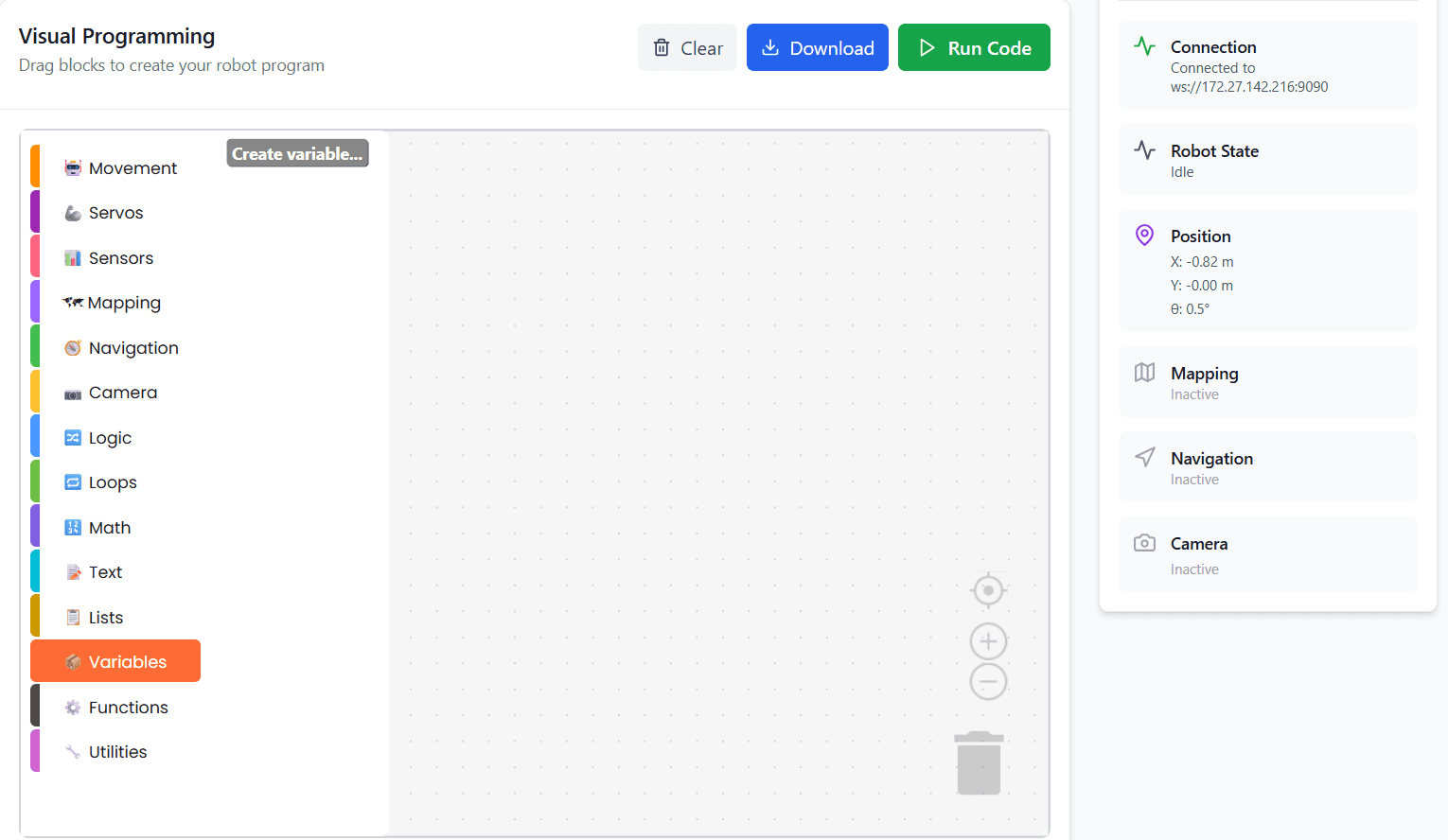Viewport: 1448px width, 840px height.
Task: Zoom out with the minus icon
Action: tap(988, 681)
